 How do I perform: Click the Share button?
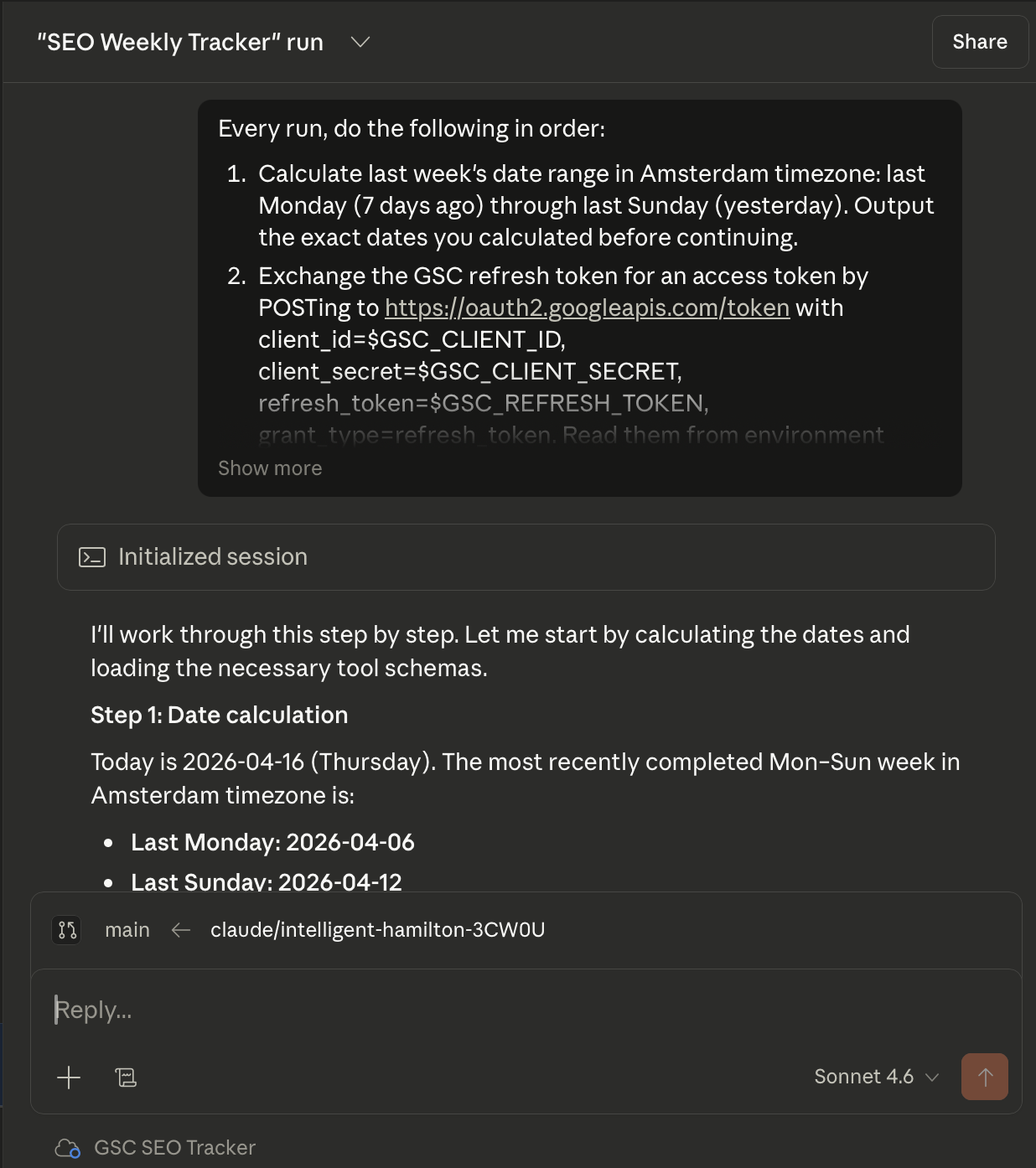[980, 42]
